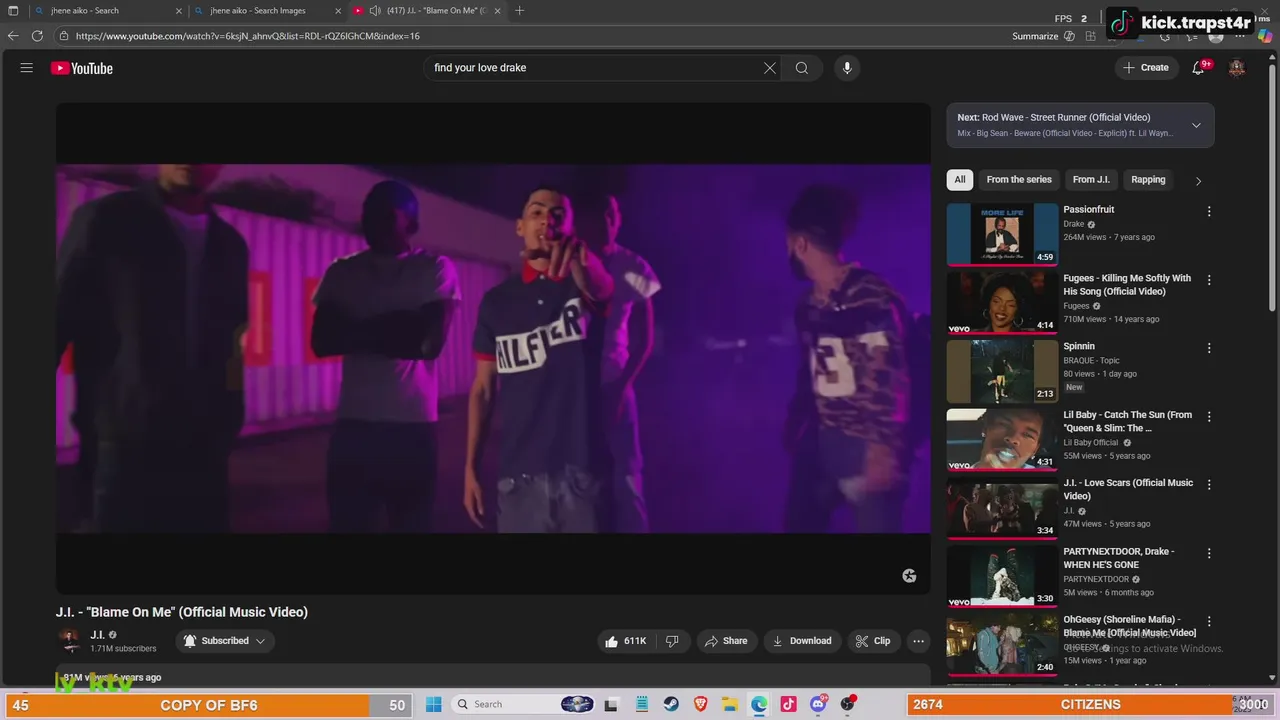Reload the page in the browser
The height and width of the screenshot is (720, 1280).
point(37,36)
